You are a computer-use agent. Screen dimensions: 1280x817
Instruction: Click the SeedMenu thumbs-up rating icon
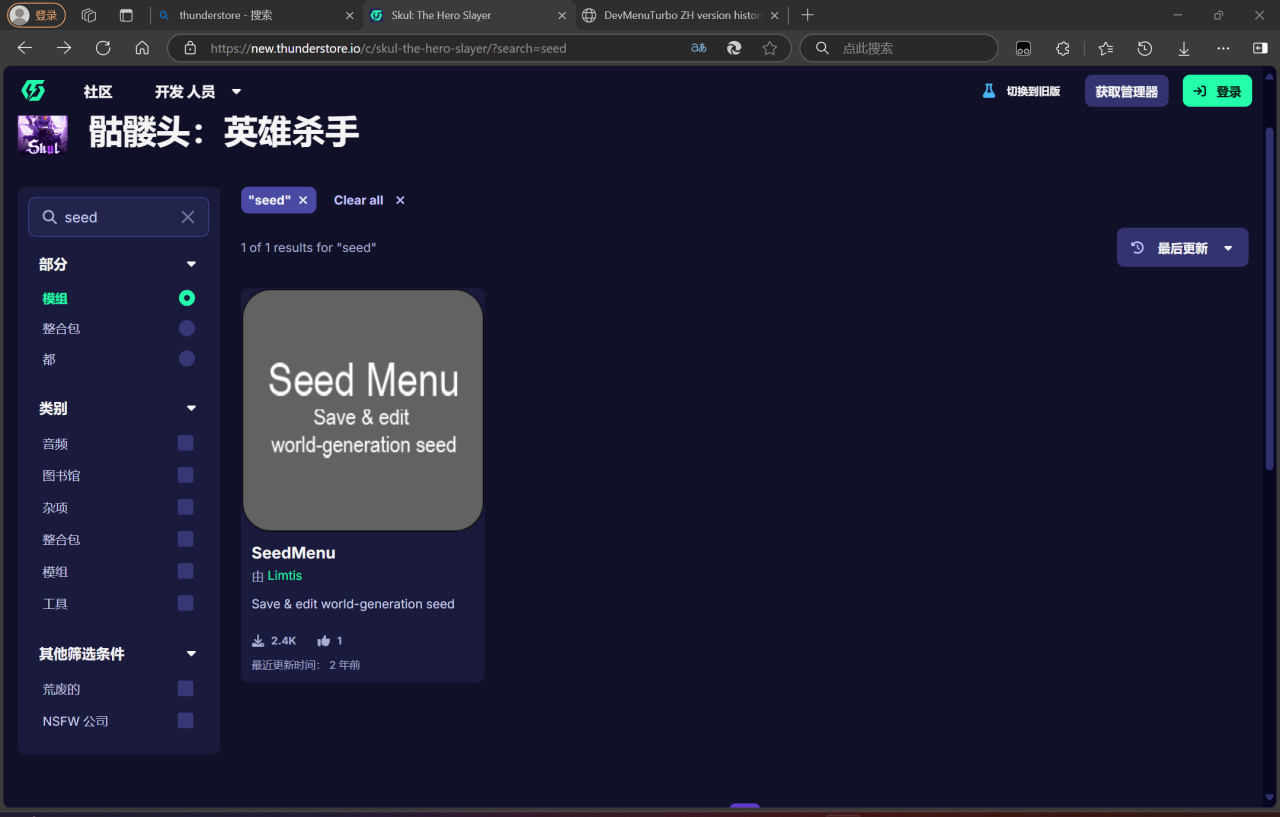324,641
